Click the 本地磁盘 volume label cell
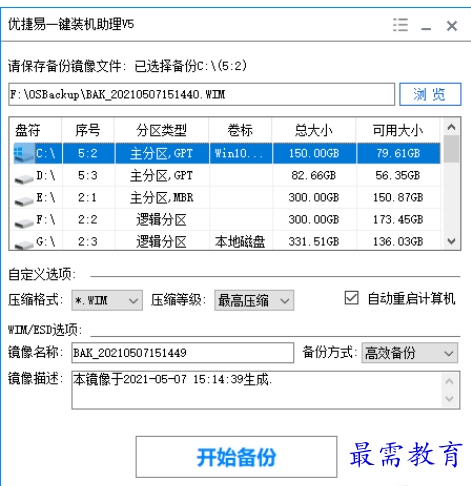 [241, 241]
